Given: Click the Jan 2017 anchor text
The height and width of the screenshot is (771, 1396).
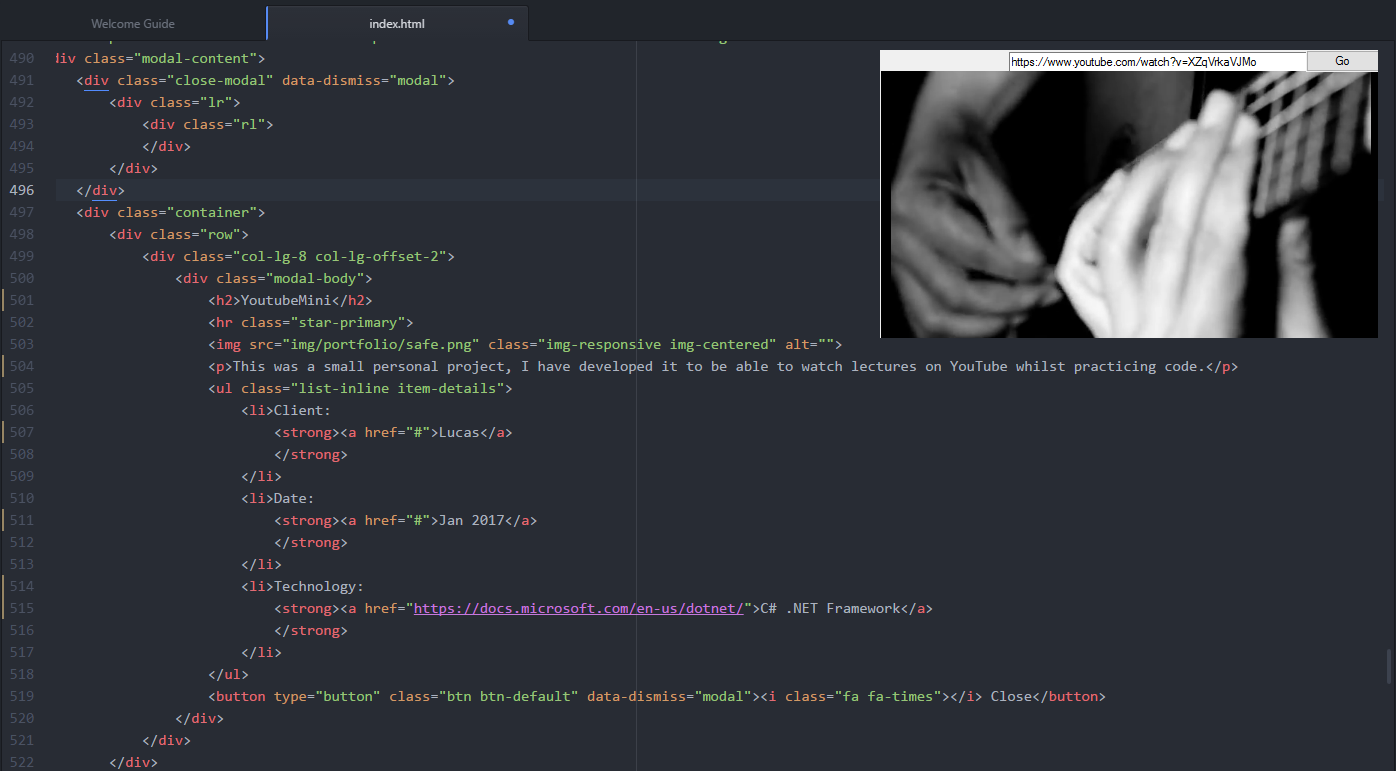Looking at the screenshot, I should [x=472, y=520].
